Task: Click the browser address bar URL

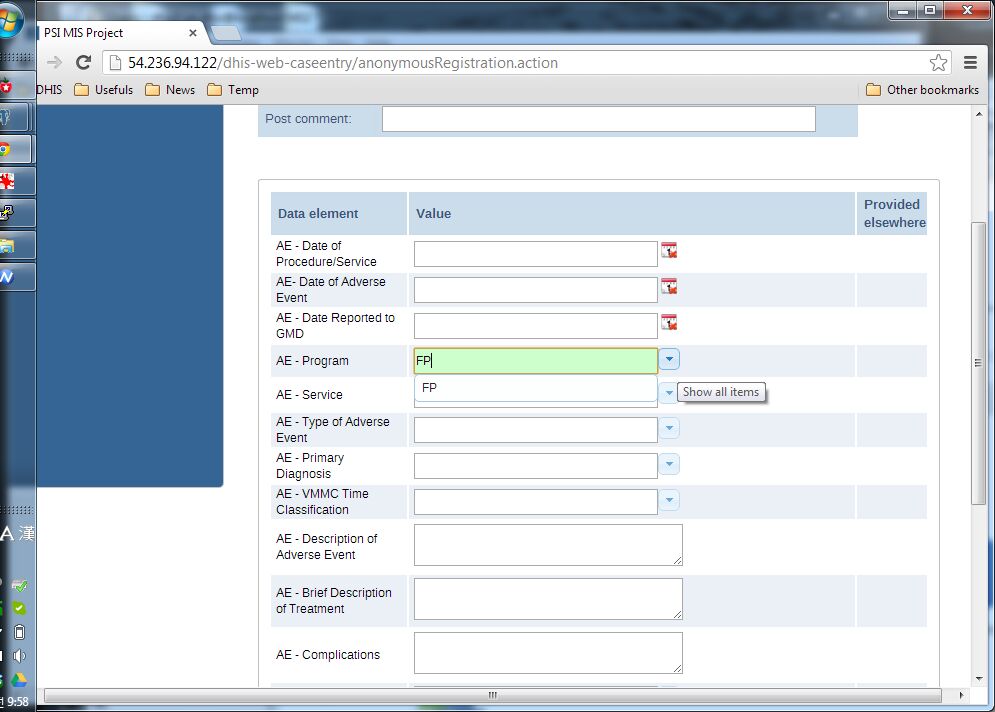Action: click(x=343, y=63)
